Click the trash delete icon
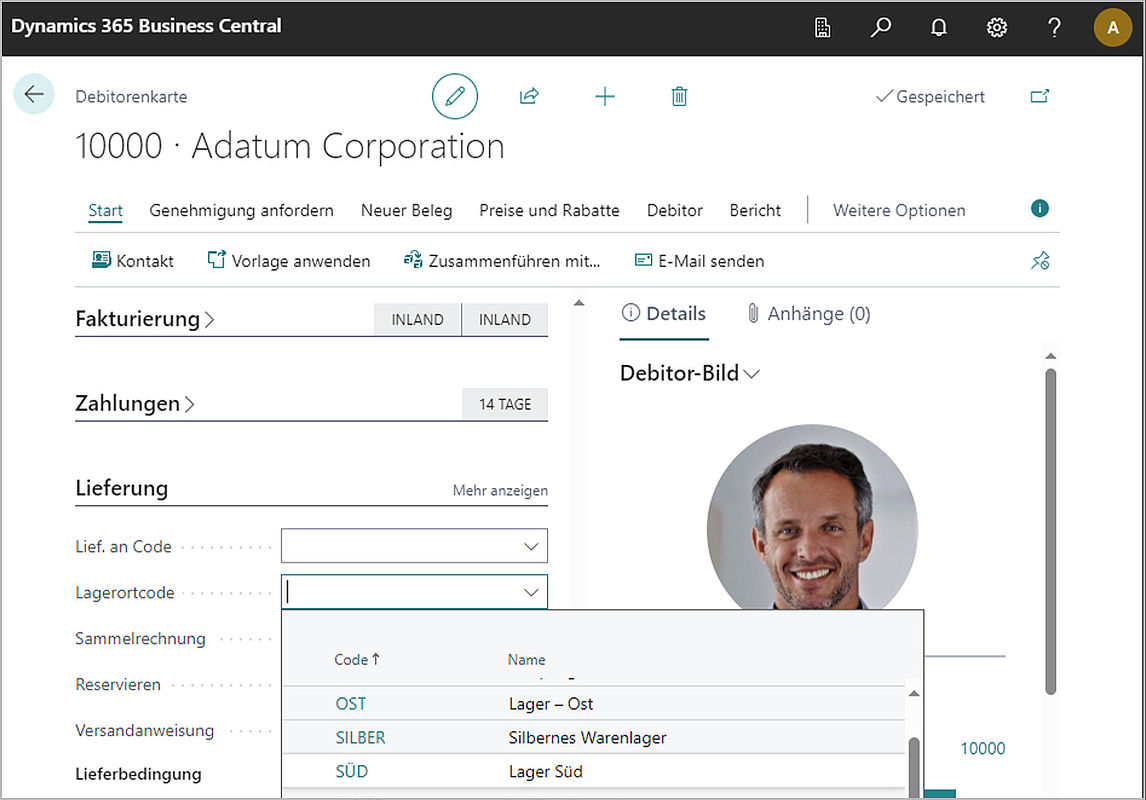1146x800 pixels. pyautogui.click(x=679, y=96)
